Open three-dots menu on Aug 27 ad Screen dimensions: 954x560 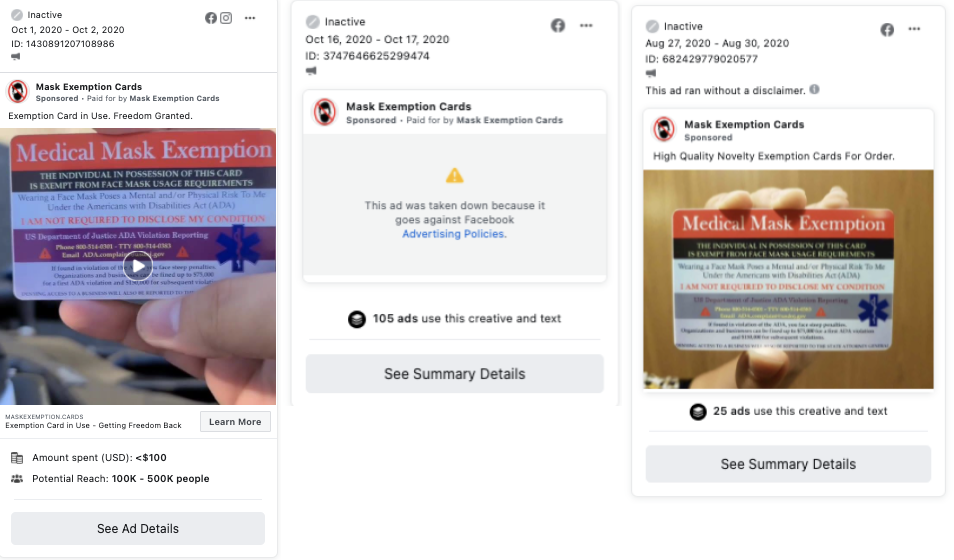pyautogui.click(x=914, y=29)
